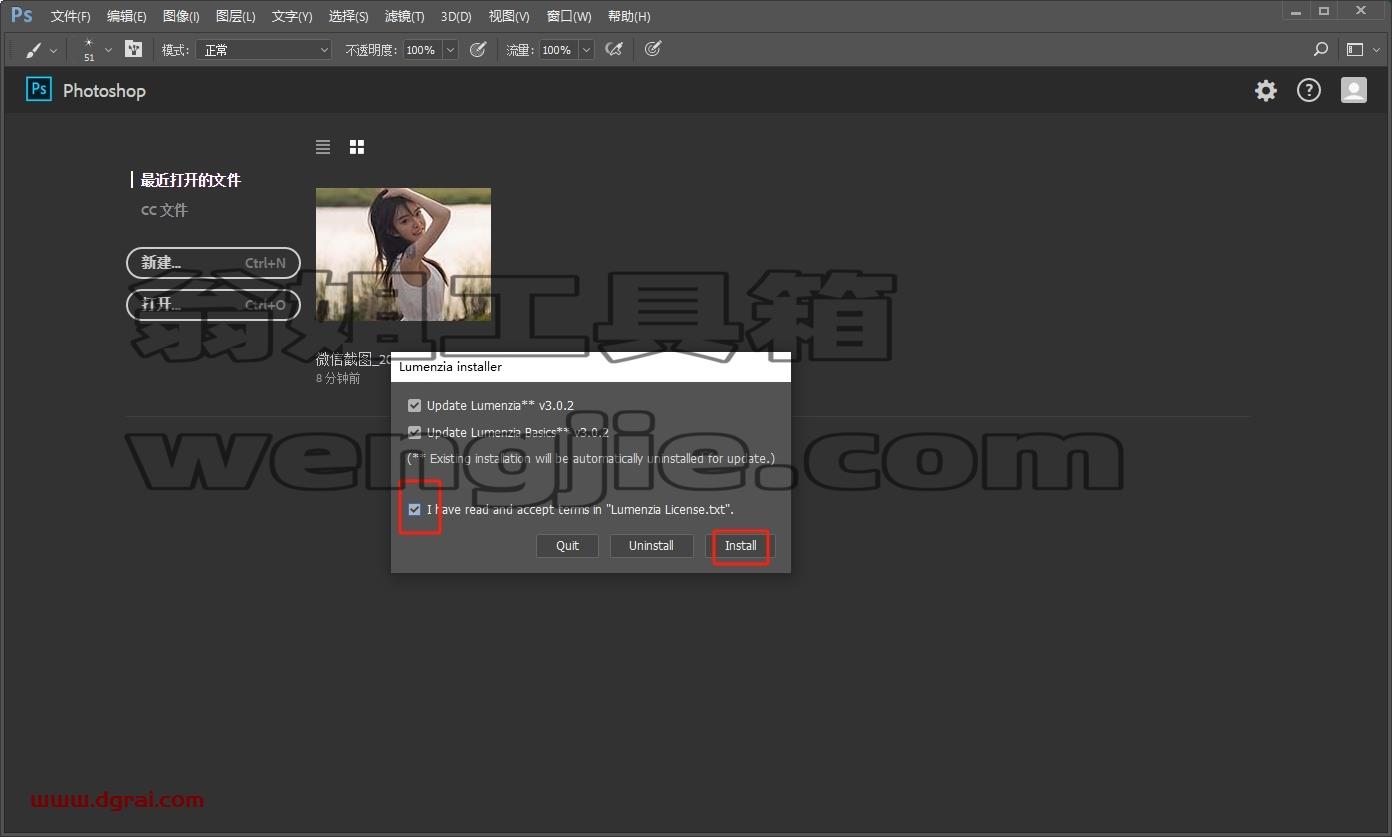
Task: Open the recent file photo thumbnail
Action: (x=403, y=254)
